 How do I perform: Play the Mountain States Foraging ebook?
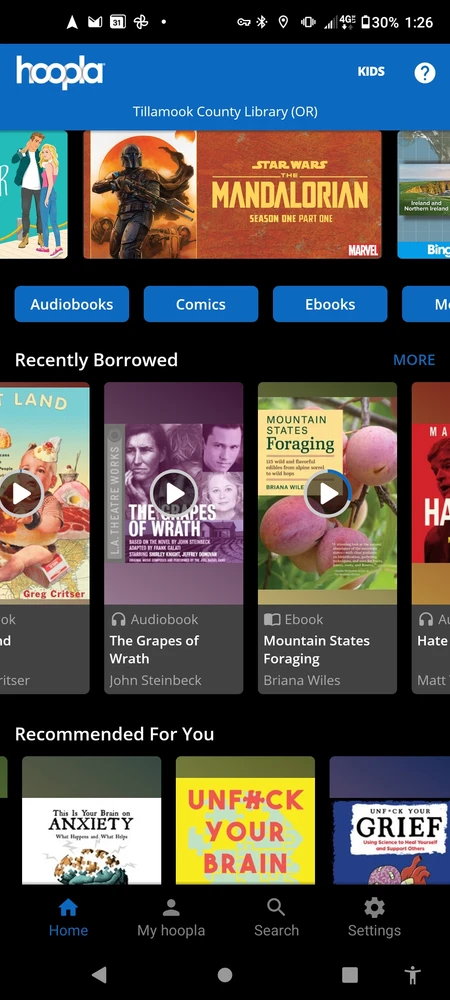(328, 493)
